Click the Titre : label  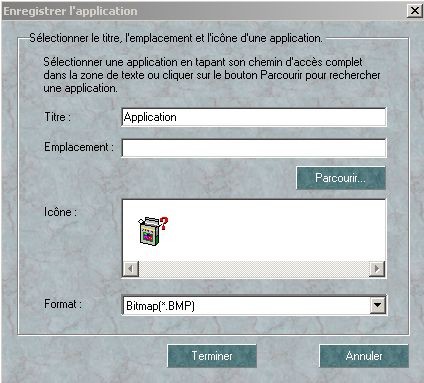58,117
